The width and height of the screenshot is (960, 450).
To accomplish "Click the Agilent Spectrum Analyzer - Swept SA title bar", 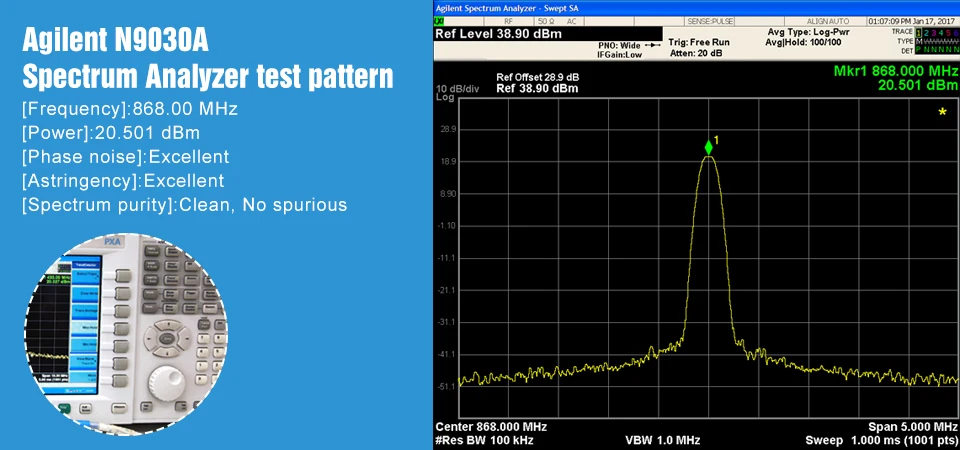I will [696, 8].
